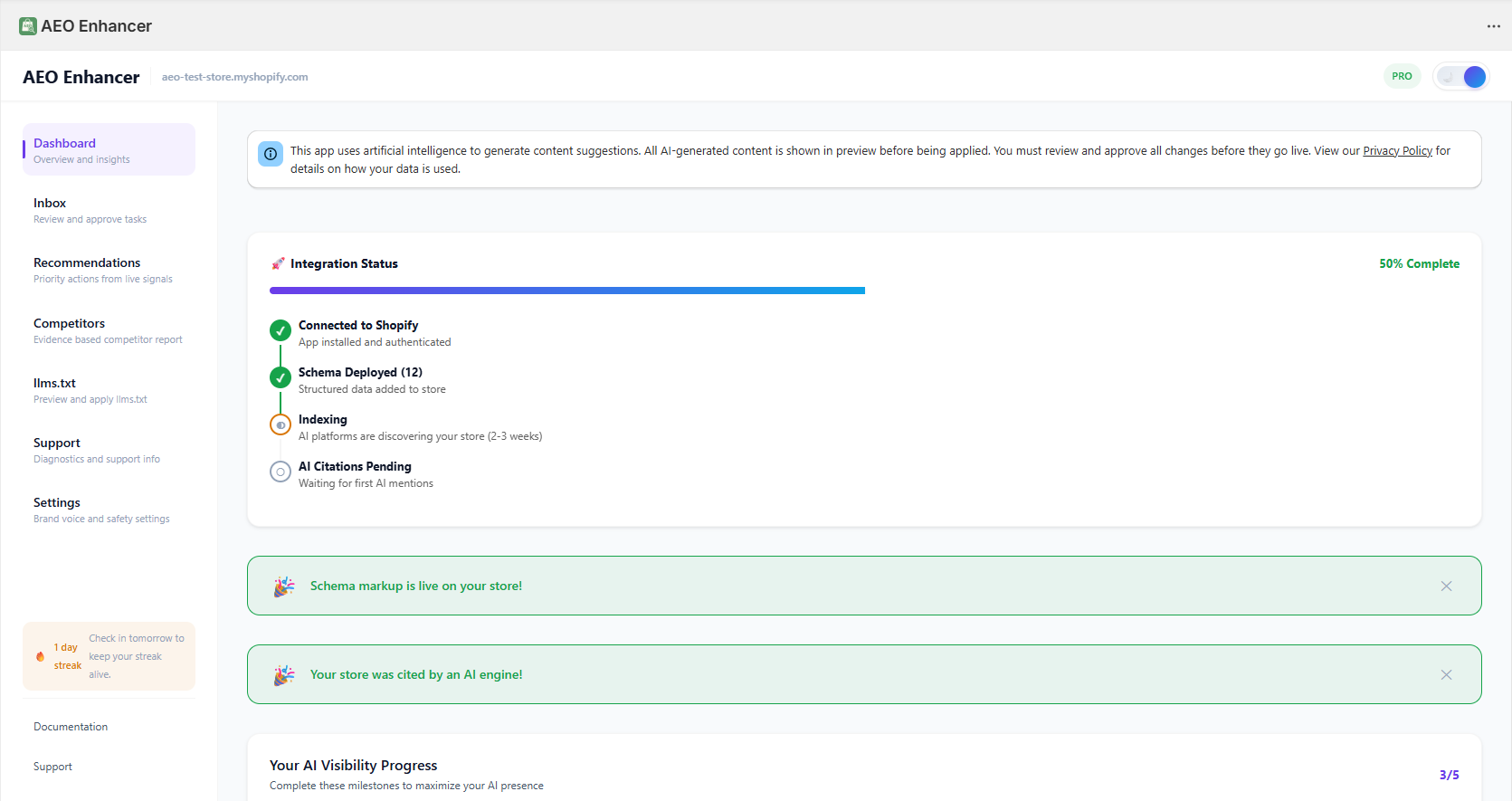Screen dimensions: 1512x801
Task: Click the bottom Support link
Action: coord(52,767)
